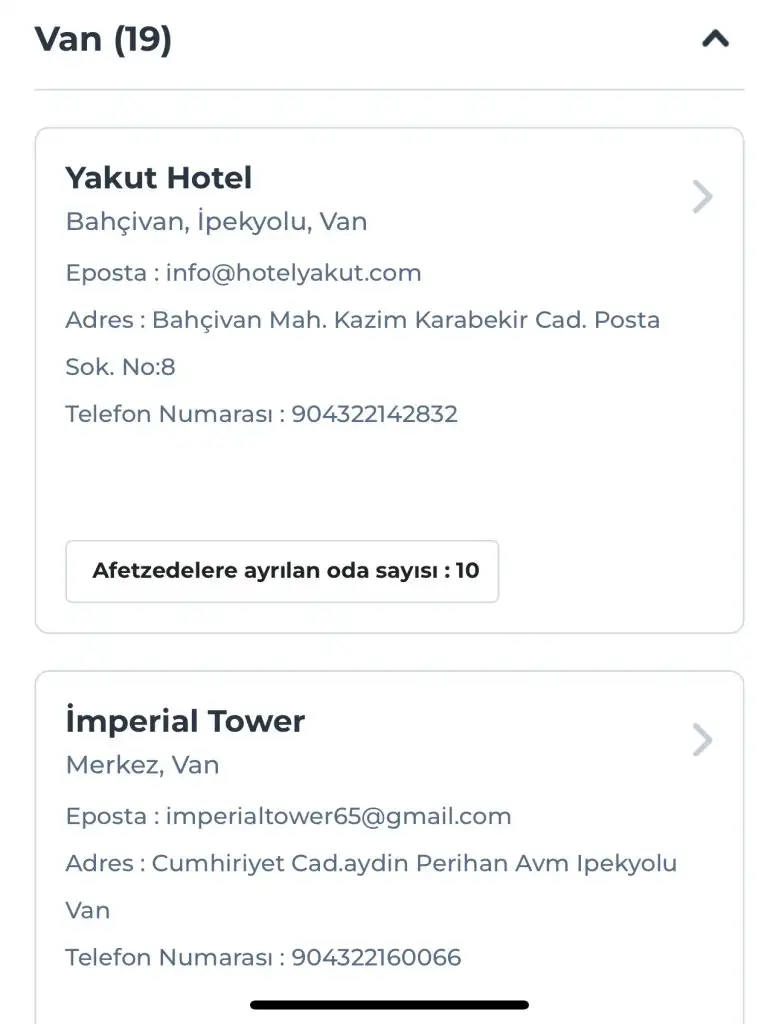Collapse the Van (19) section chevron

(x=715, y=40)
